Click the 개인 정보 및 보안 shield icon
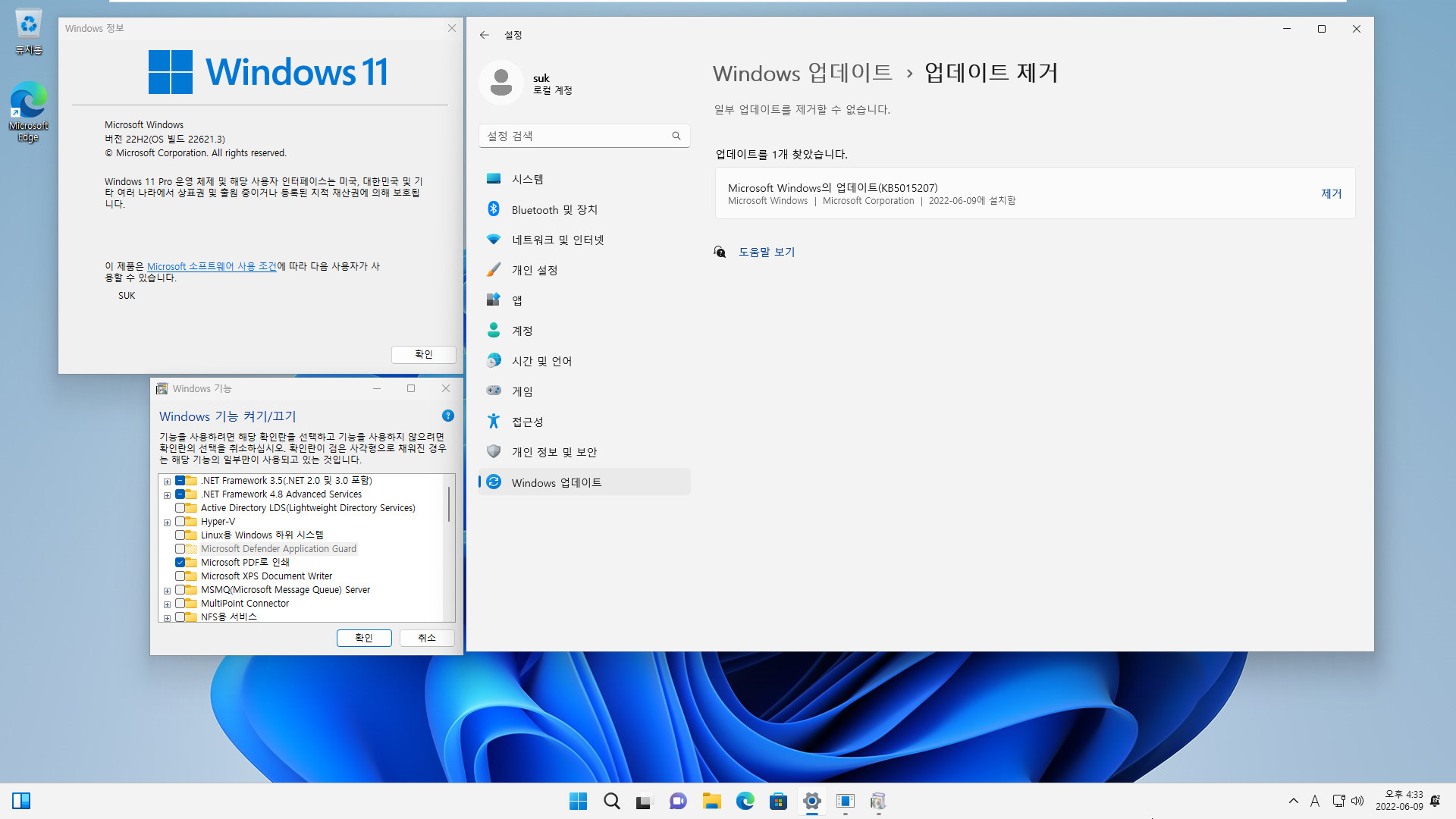Viewport: 1456px width, 819px height. 494,452
